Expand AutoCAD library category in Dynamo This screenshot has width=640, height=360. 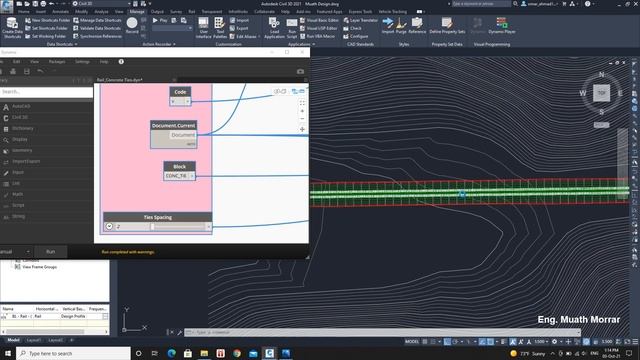coord(21,106)
